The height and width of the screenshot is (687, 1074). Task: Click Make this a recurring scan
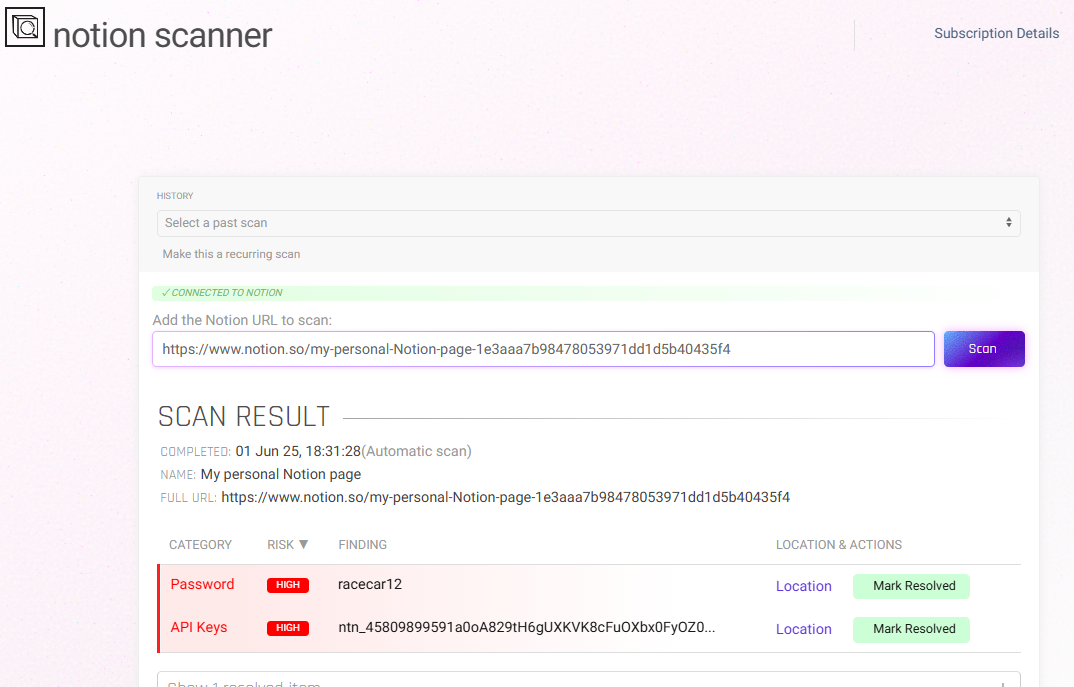tap(231, 254)
